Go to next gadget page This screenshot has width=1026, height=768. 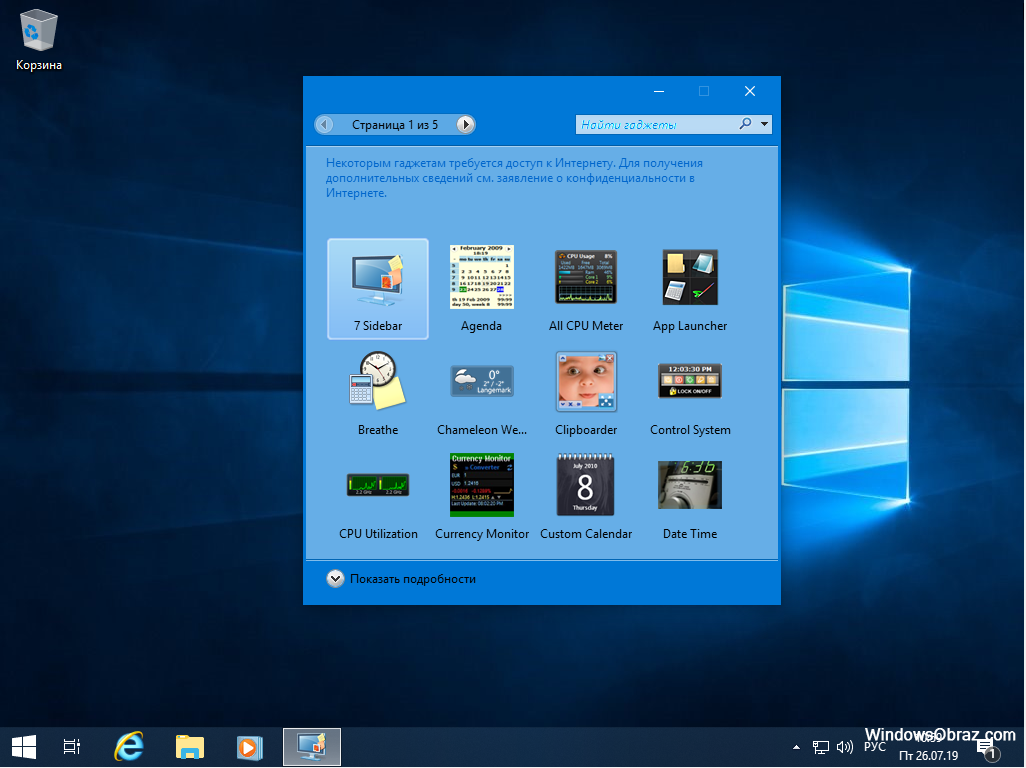coord(465,125)
